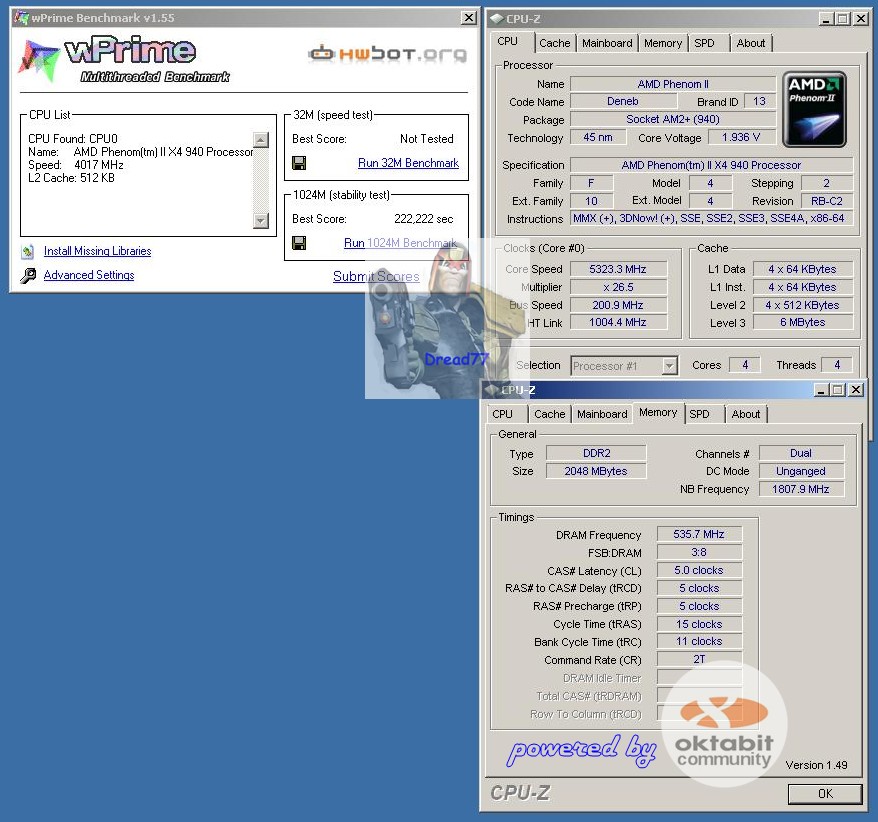Minimize the lower CPU-Z Memory window
The width and height of the screenshot is (878, 822).
[x=821, y=390]
